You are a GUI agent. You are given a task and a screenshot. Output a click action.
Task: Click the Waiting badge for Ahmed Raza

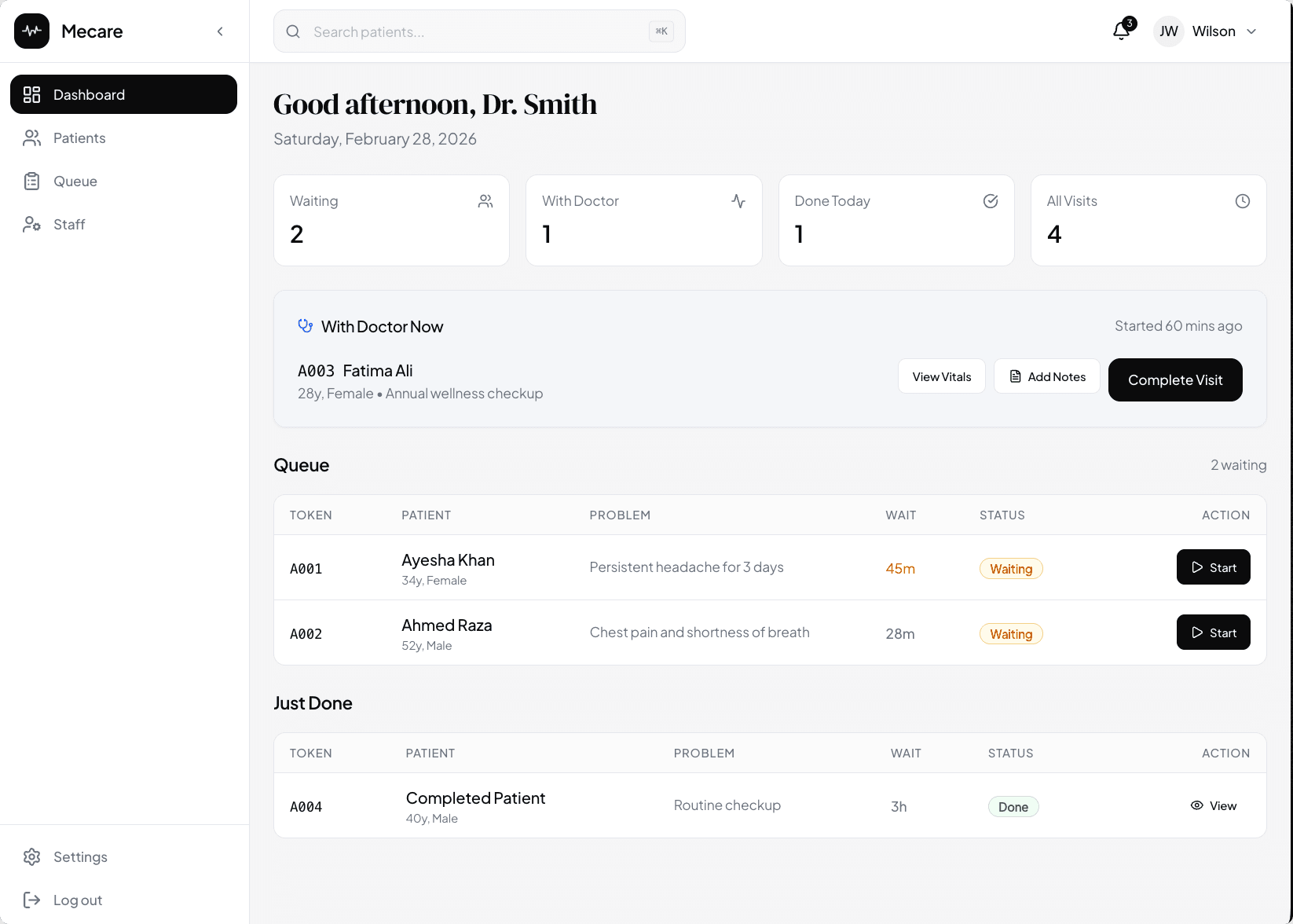pyautogui.click(x=1011, y=634)
